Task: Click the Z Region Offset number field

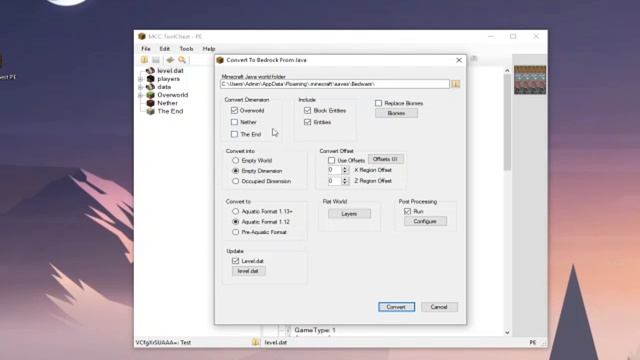Action: click(334, 180)
